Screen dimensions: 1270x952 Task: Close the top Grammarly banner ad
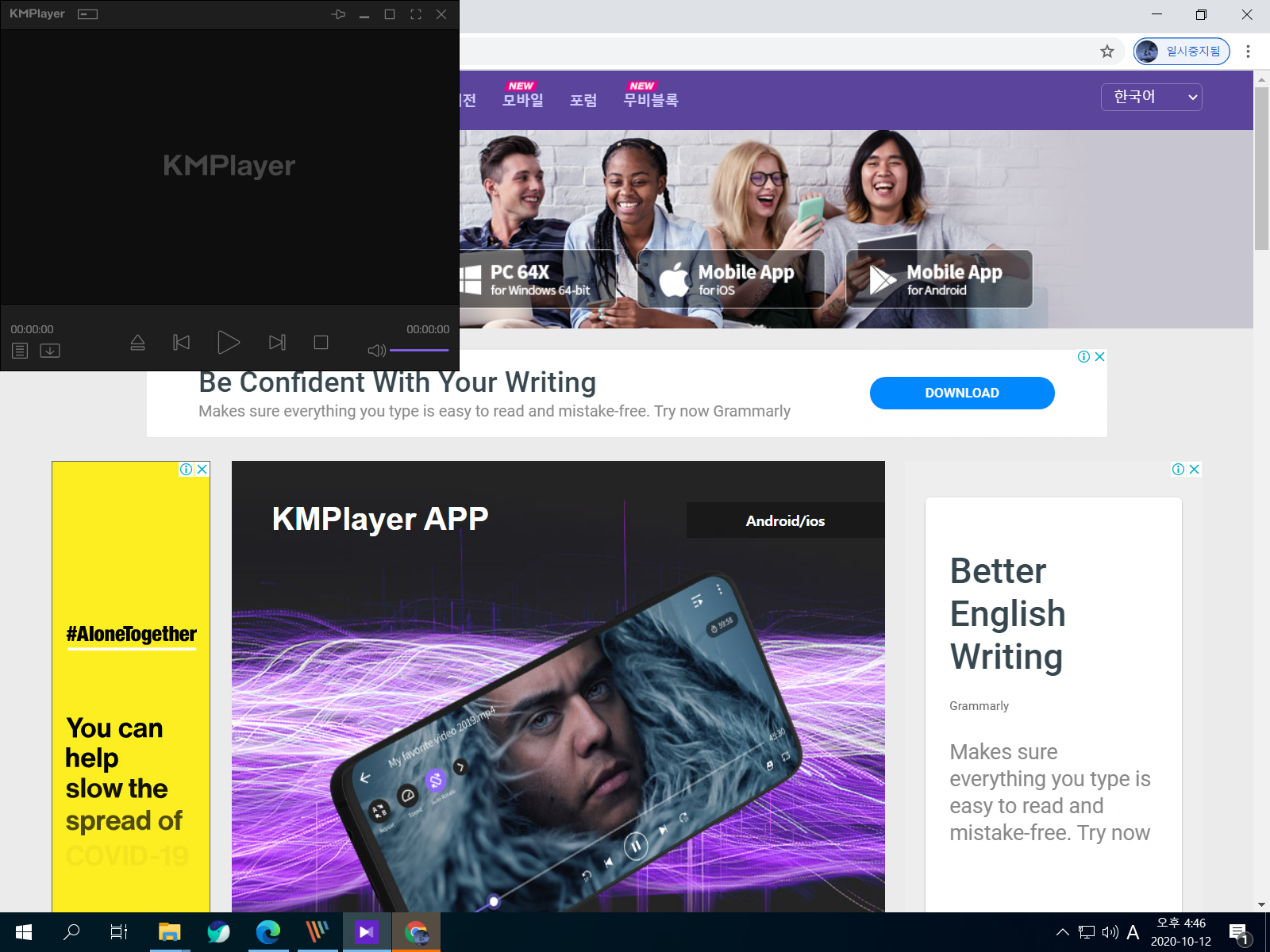tap(1099, 357)
